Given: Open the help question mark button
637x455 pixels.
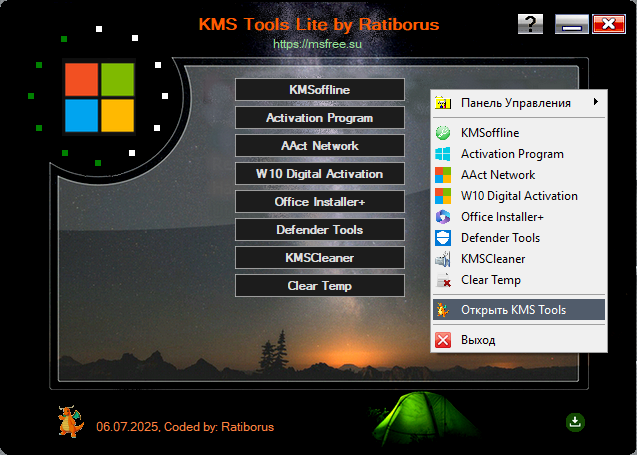Looking at the screenshot, I should click(530, 24).
